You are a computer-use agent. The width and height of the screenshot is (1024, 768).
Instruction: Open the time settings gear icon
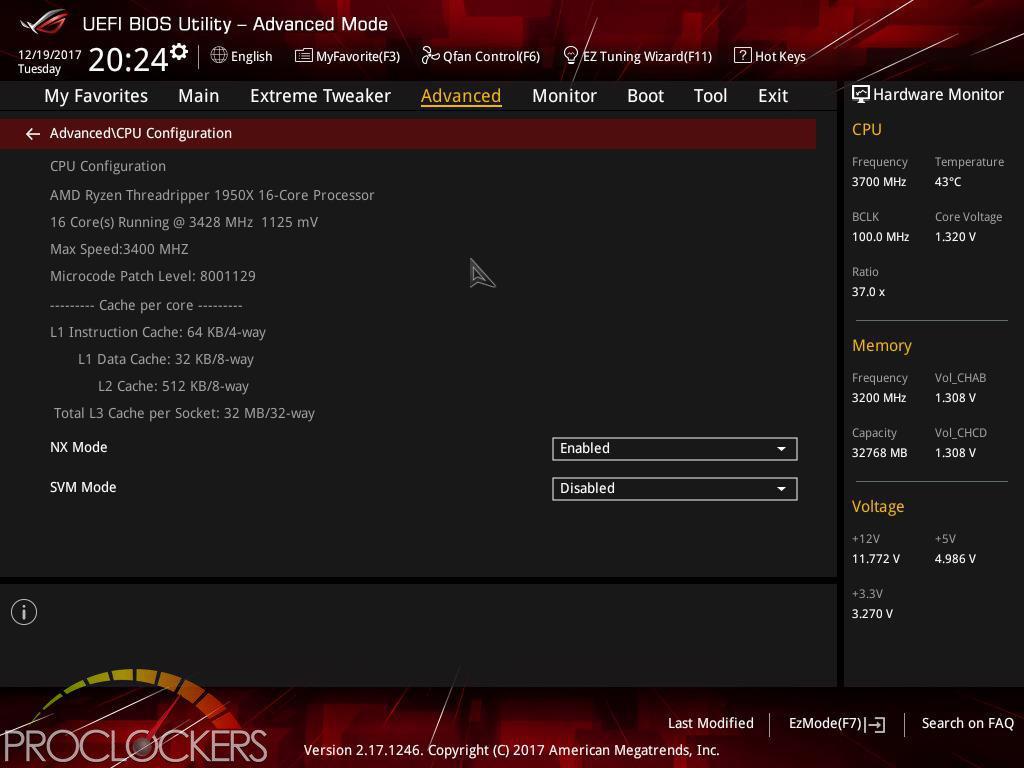coord(179,52)
